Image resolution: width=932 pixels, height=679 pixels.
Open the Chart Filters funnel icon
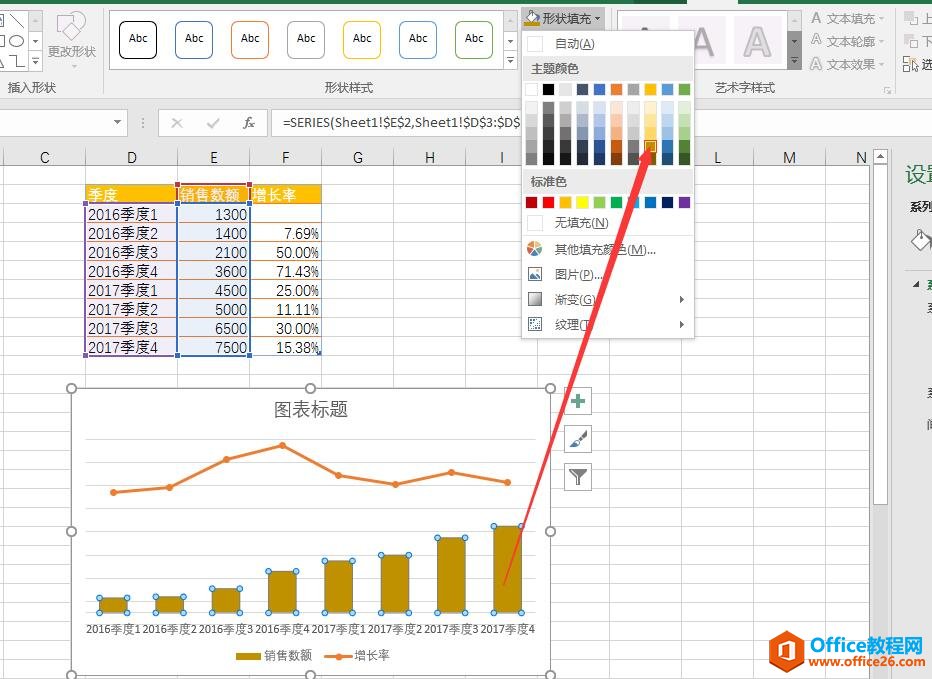click(577, 477)
